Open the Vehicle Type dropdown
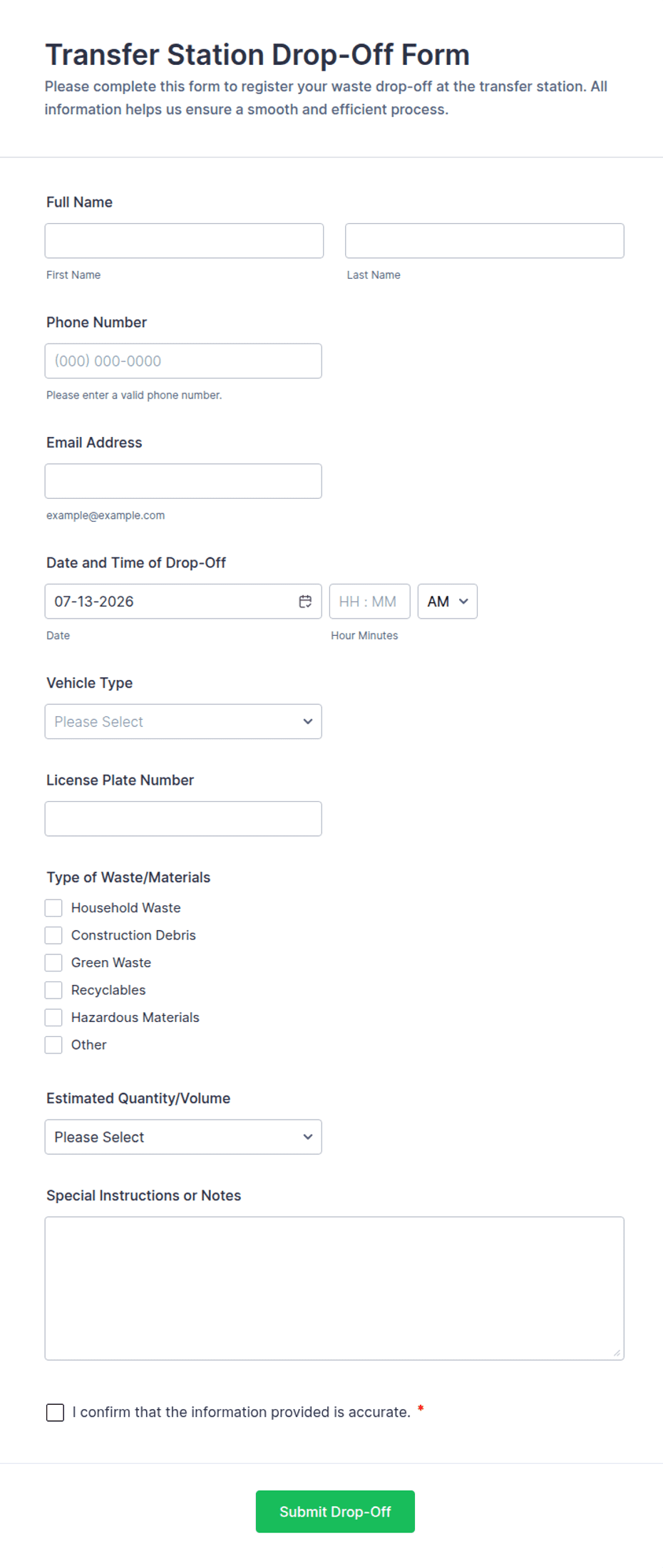663x1568 pixels. click(183, 721)
